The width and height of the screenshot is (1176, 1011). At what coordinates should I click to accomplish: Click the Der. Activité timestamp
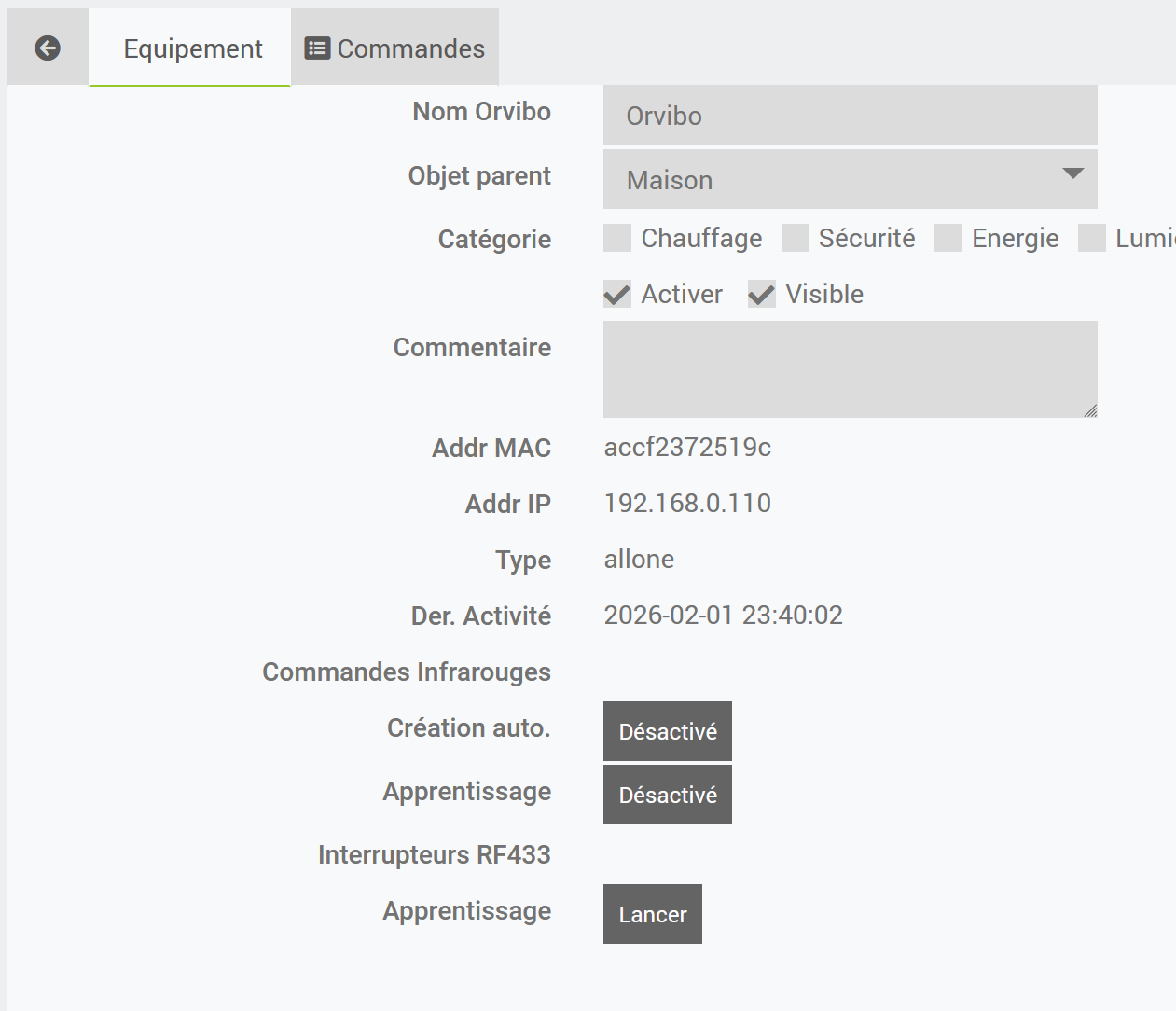723,616
